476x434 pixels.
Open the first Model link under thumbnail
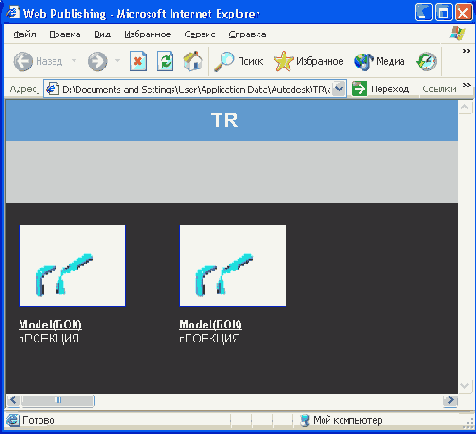(51, 324)
